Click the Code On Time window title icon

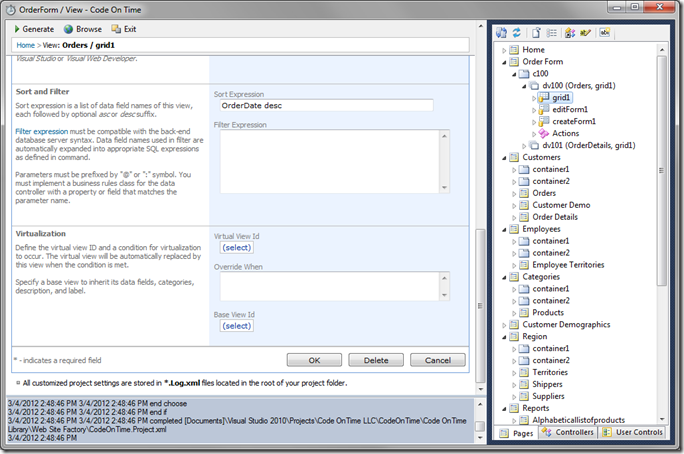10,10
